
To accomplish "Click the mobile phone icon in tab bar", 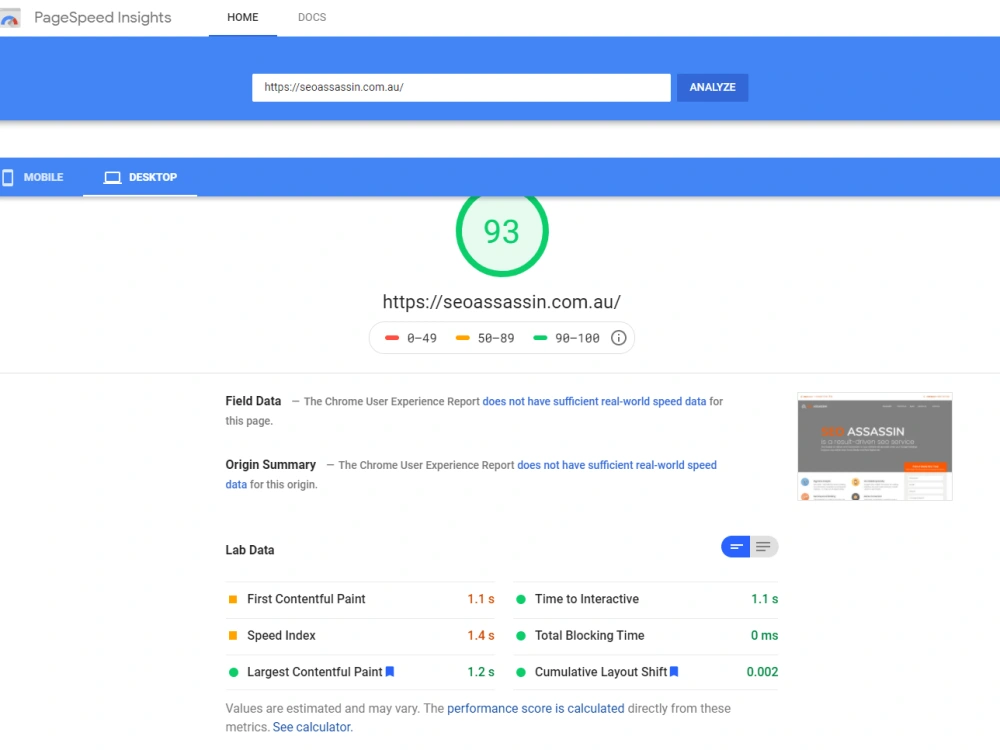I will click(x=8, y=177).
